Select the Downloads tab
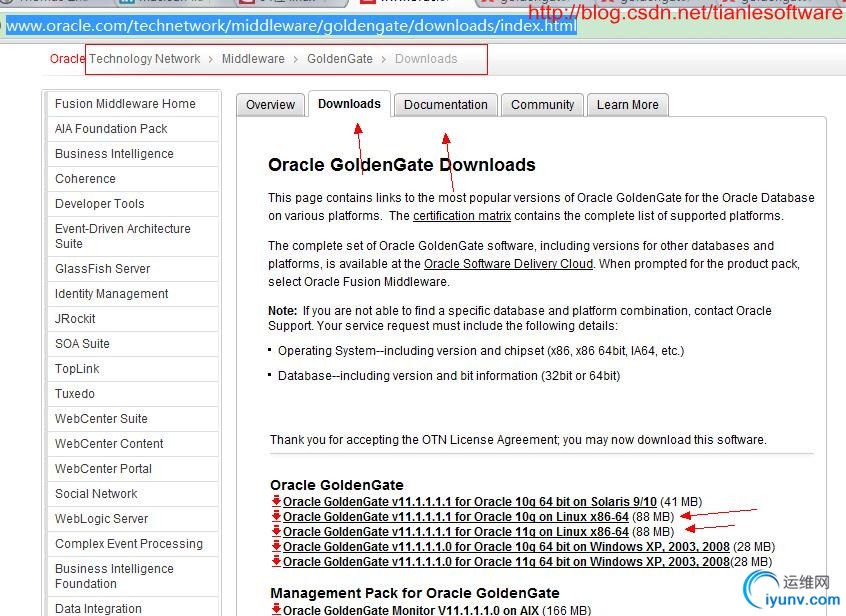 tap(349, 104)
